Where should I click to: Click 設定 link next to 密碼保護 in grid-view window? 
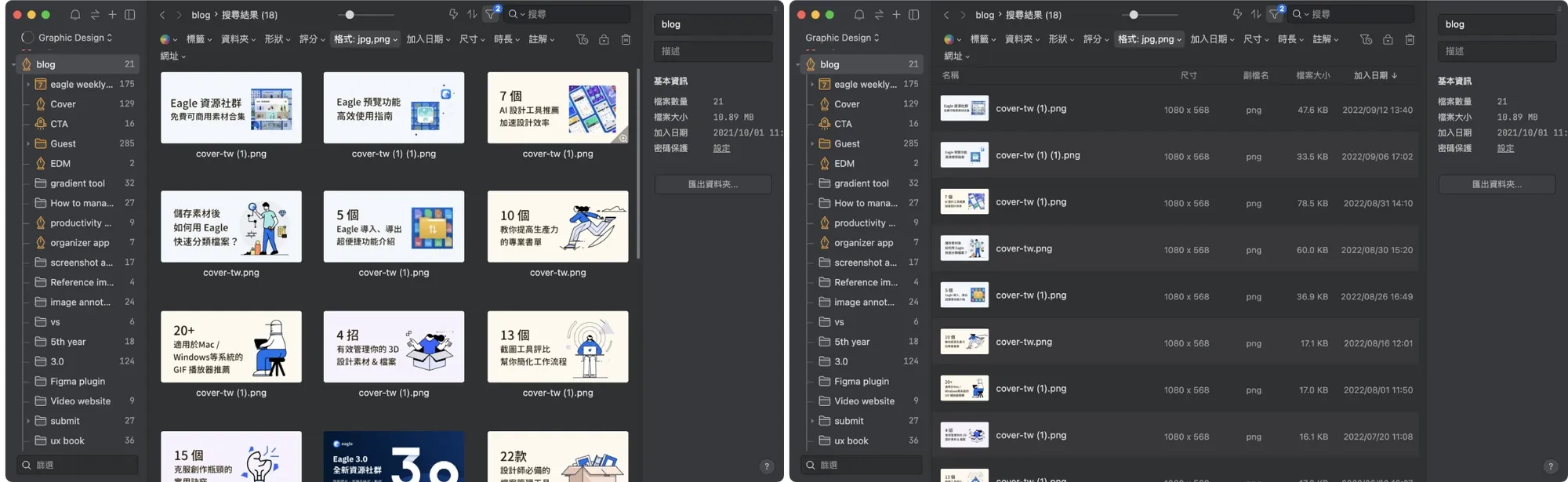click(721, 148)
